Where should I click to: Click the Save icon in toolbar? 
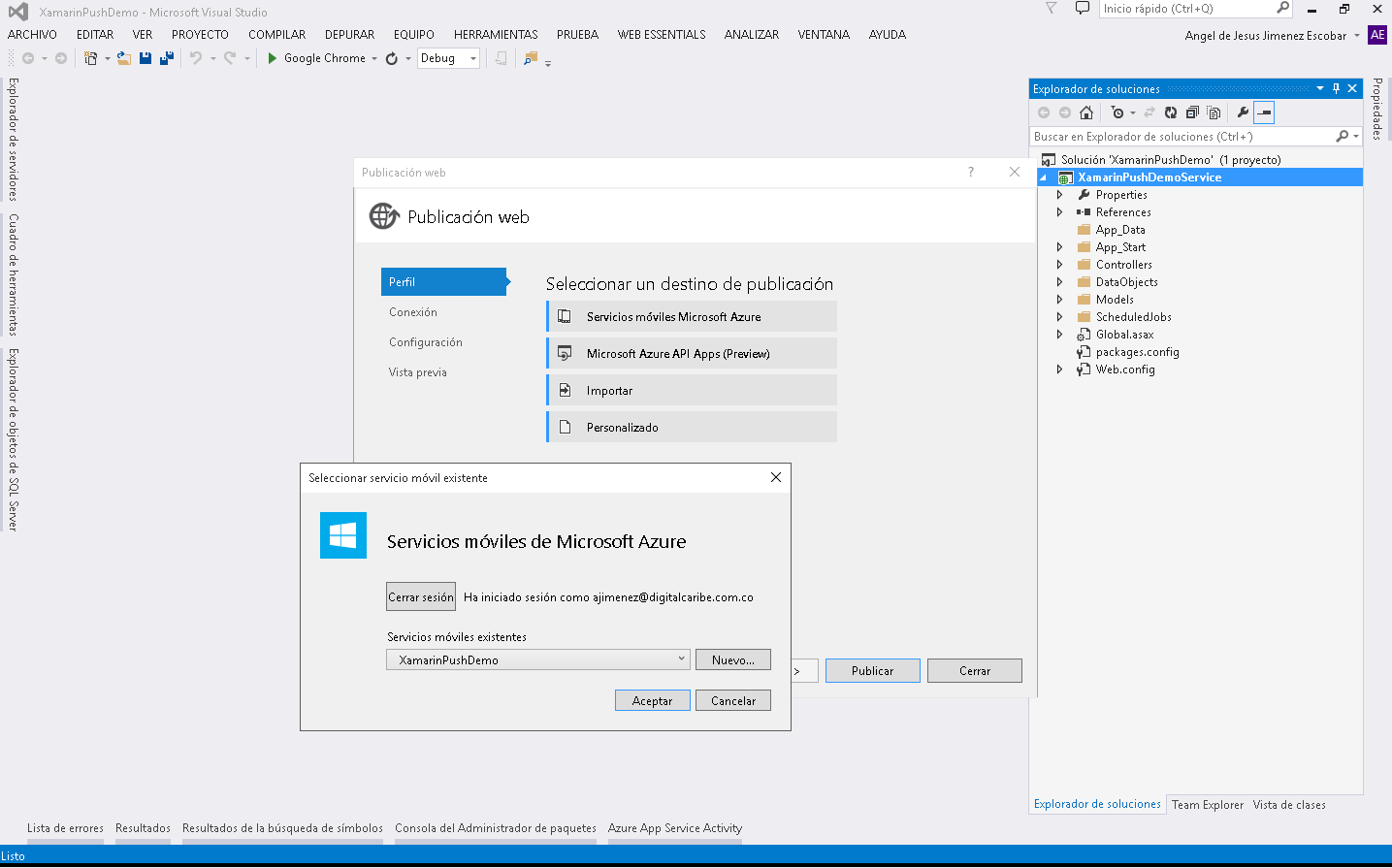tap(146, 58)
